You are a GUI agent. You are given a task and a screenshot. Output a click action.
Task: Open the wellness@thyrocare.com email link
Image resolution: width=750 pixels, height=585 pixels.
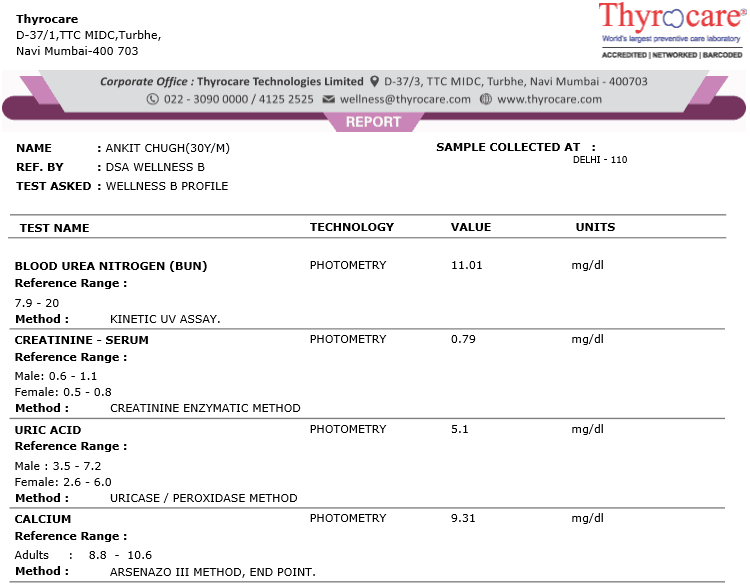pos(405,99)
